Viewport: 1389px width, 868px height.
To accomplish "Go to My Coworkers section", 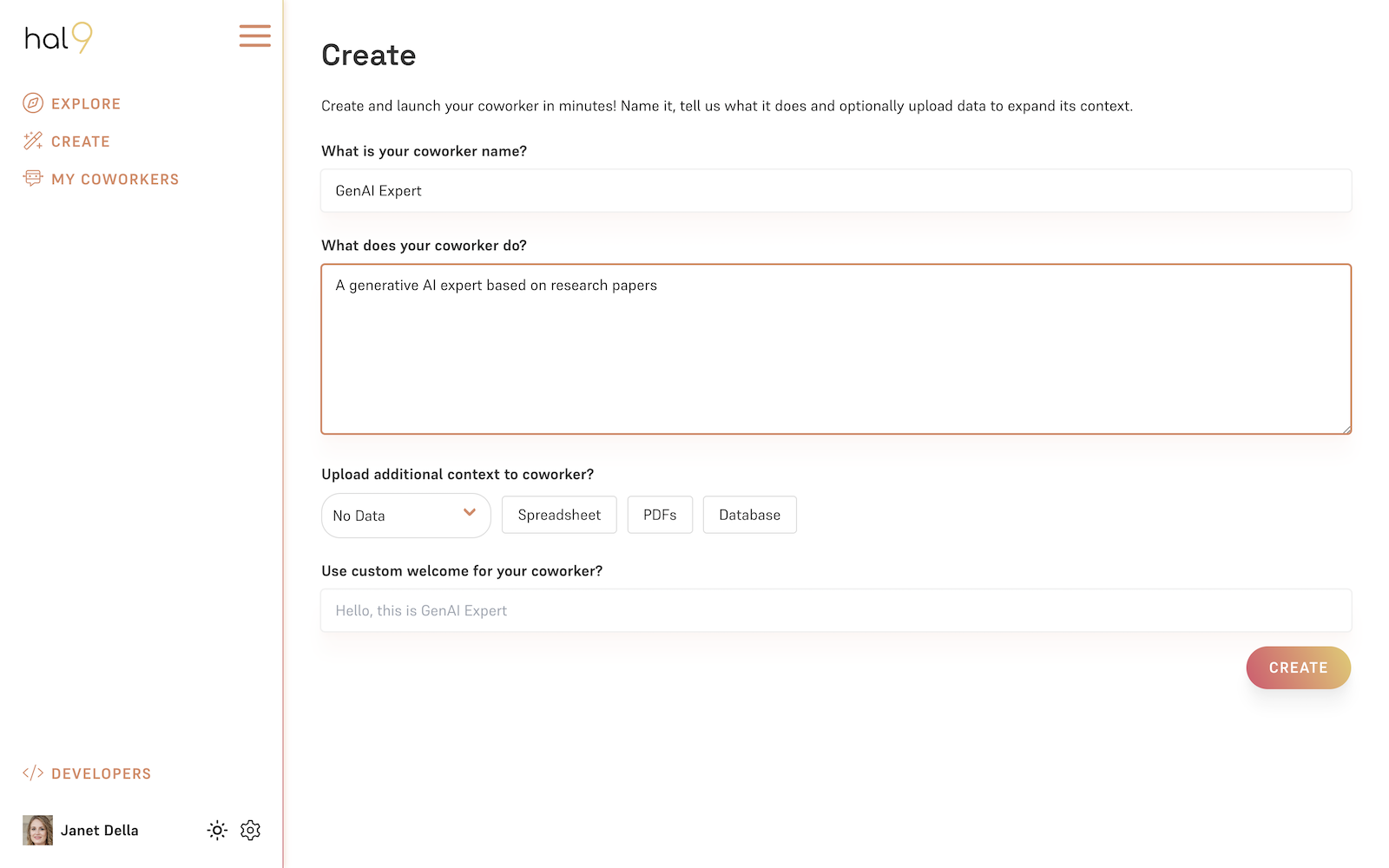I will (115, 180).
